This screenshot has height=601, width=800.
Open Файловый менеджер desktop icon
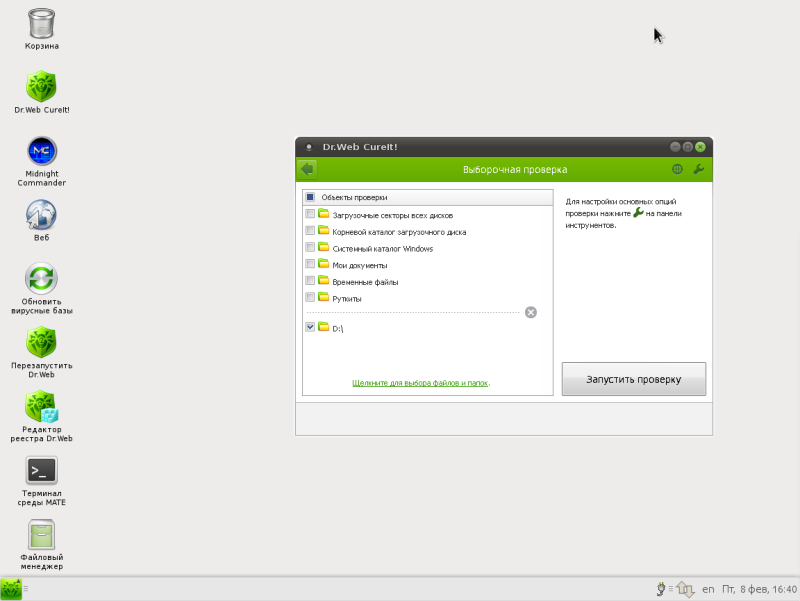click(x=42, y=544)
